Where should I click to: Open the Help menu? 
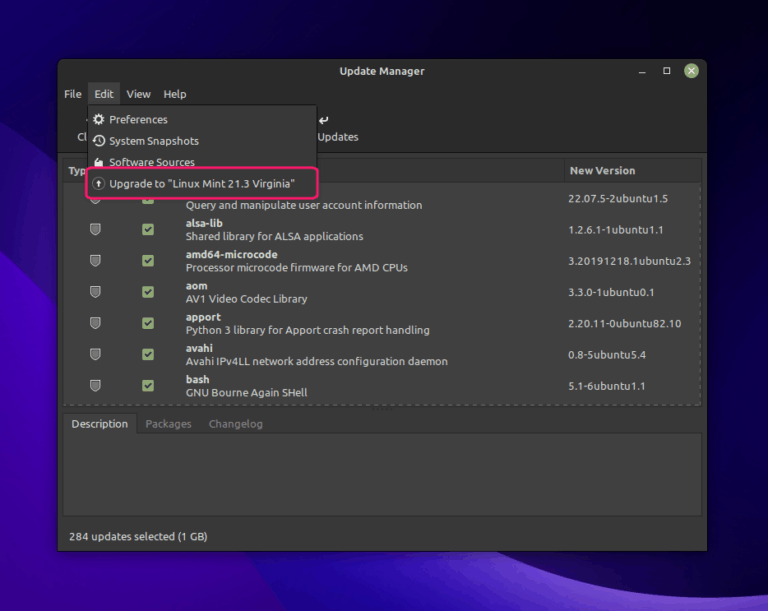tap(174, 94)
